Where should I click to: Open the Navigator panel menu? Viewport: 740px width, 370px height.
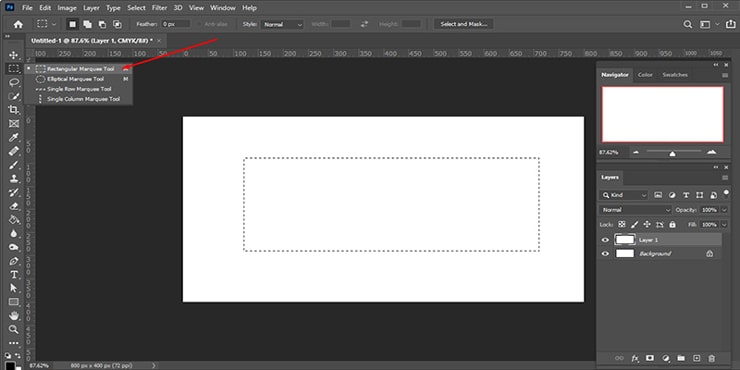point(725,75)
